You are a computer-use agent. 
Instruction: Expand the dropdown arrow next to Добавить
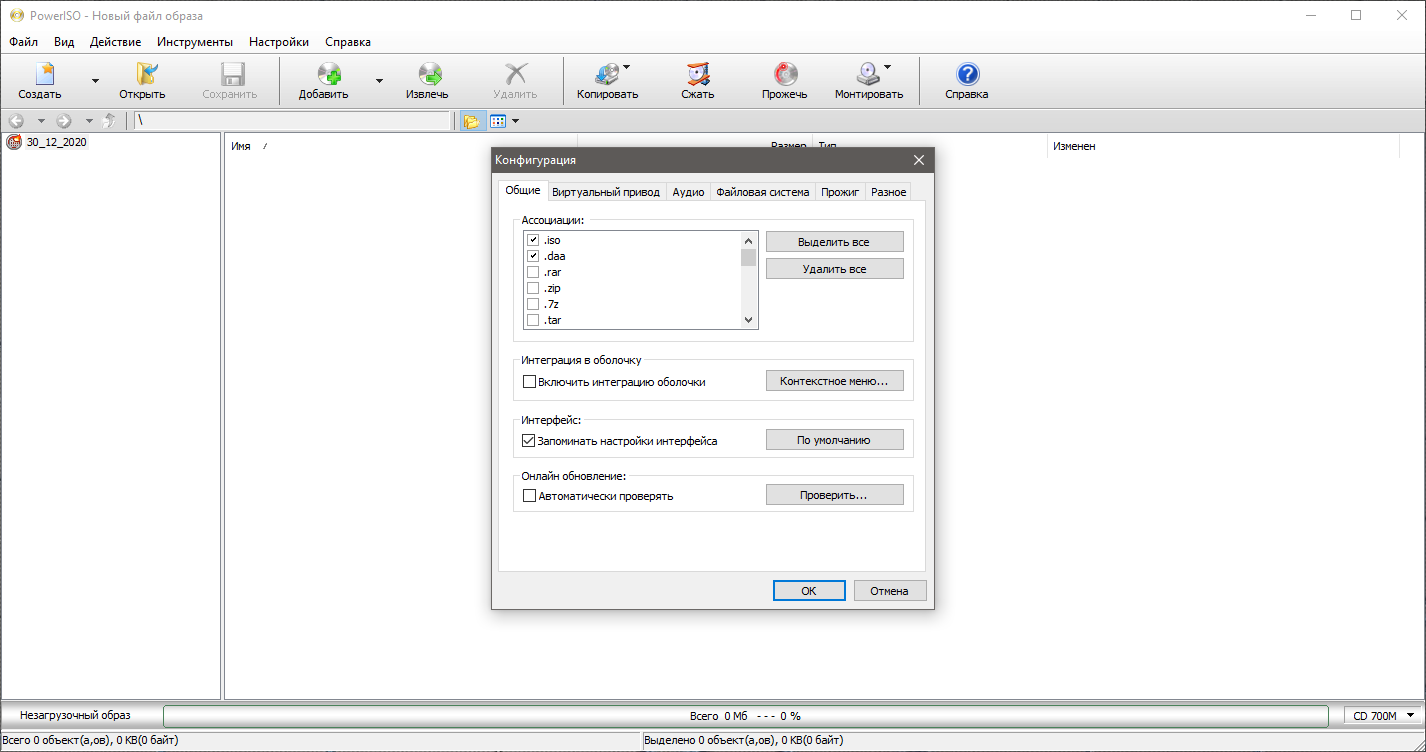[x=379, y=81]
